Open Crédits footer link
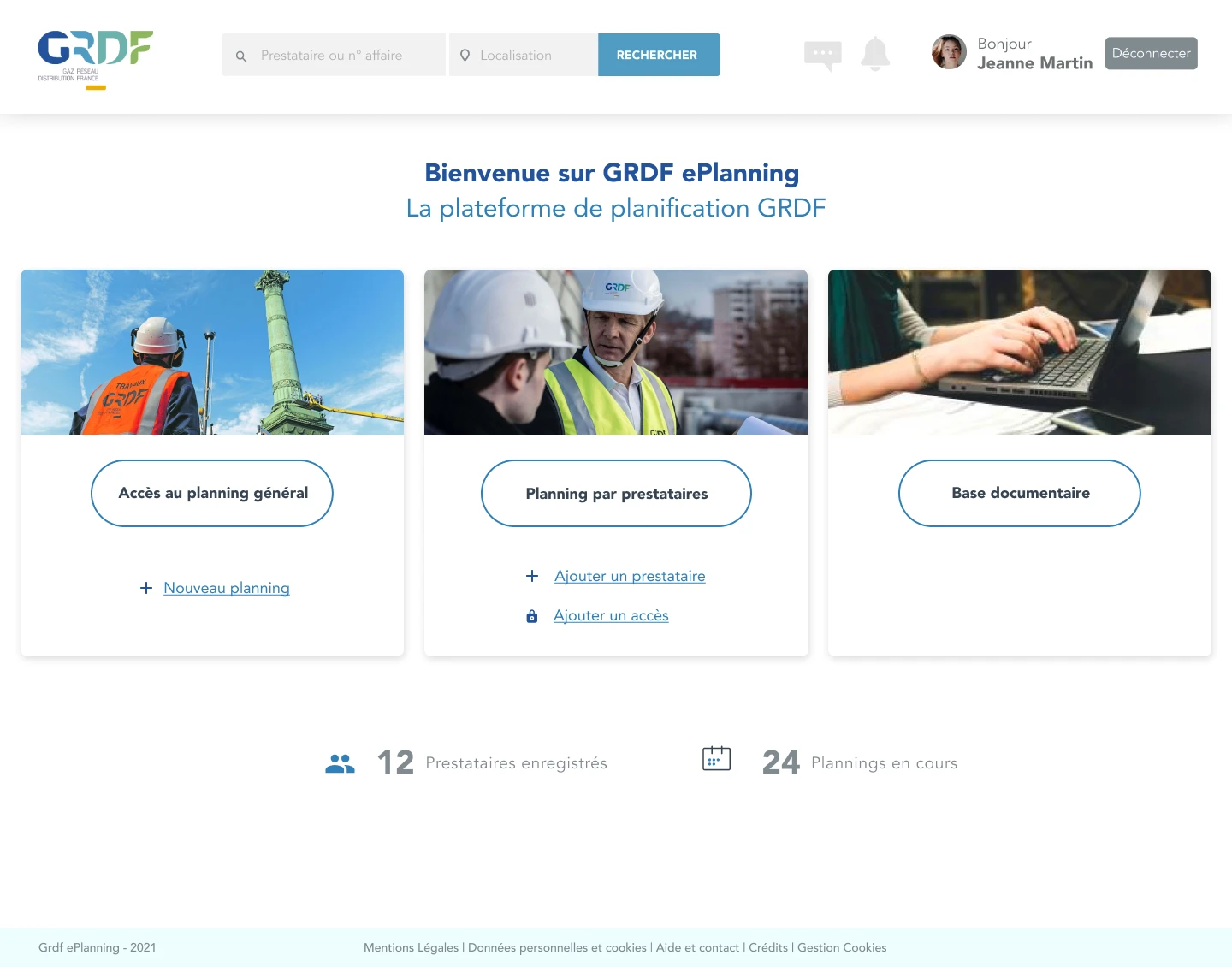Screen dimensions: 1232x967 [x=768, y=947]
